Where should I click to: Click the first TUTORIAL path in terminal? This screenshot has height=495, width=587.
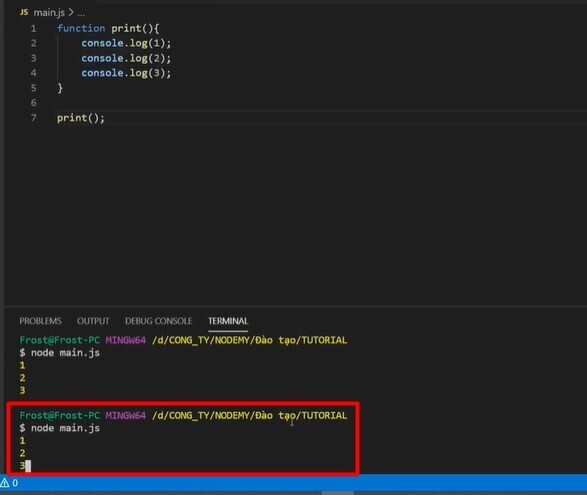(x=324, y=340)
